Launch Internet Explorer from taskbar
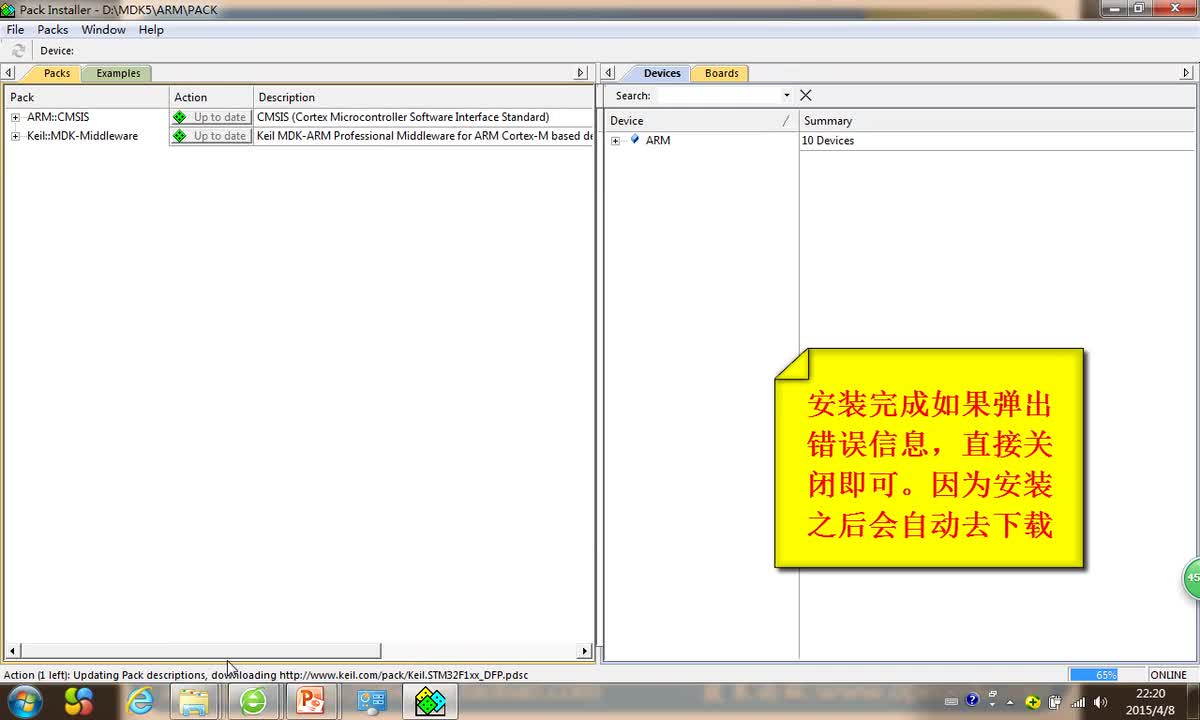The width and height of the screenshot is (1200, 720). 141,702
